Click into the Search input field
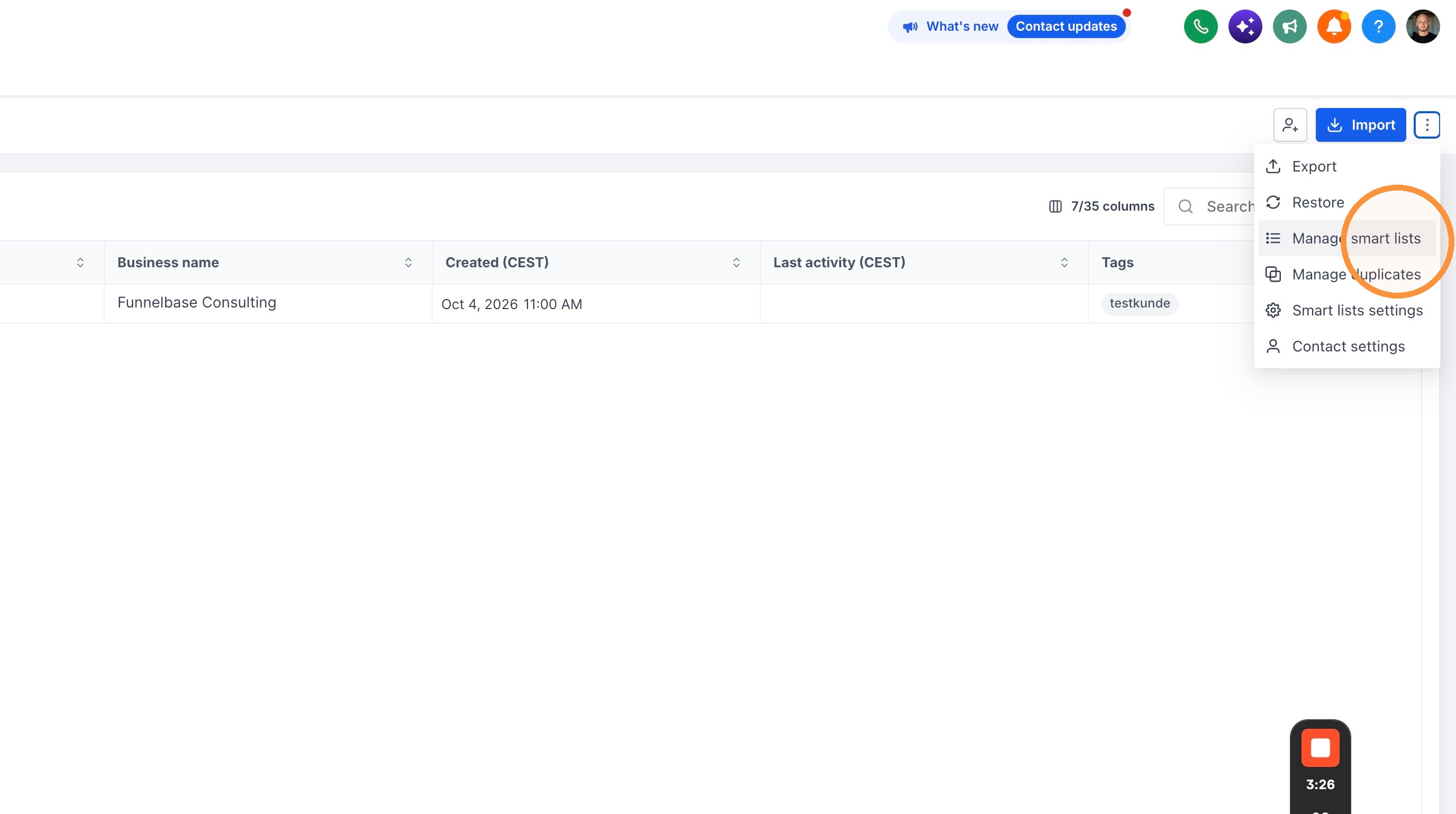 click(x=1209, y=206)
